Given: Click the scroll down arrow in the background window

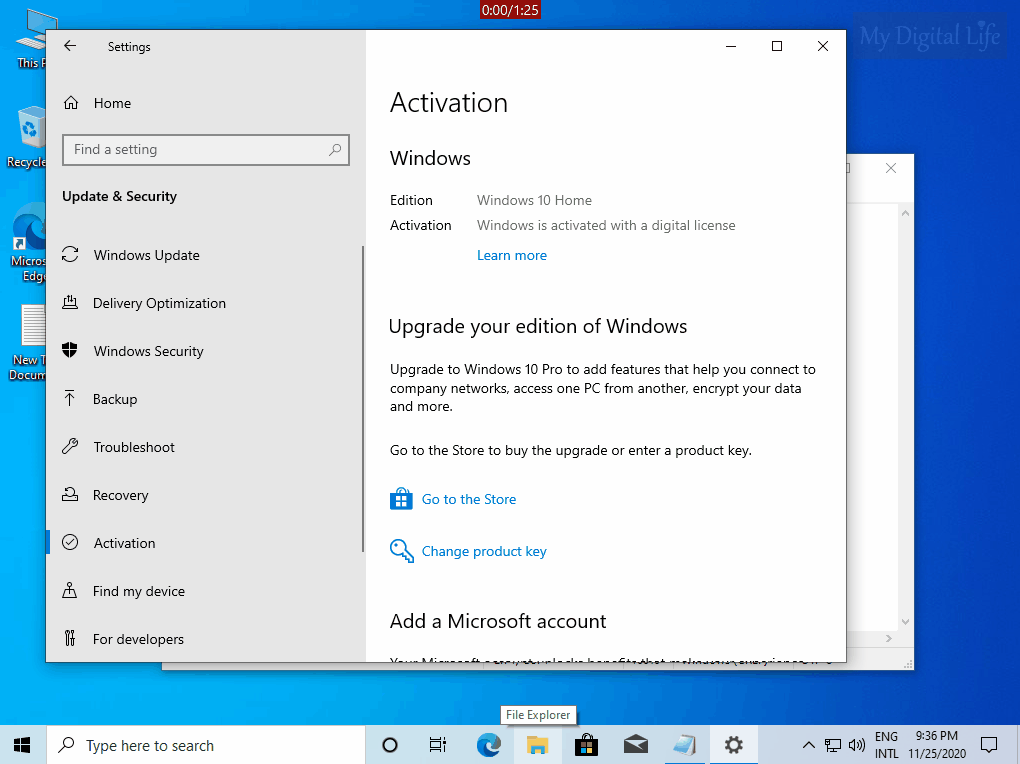Looking at the screenshot, I should [x=905, y=622].
